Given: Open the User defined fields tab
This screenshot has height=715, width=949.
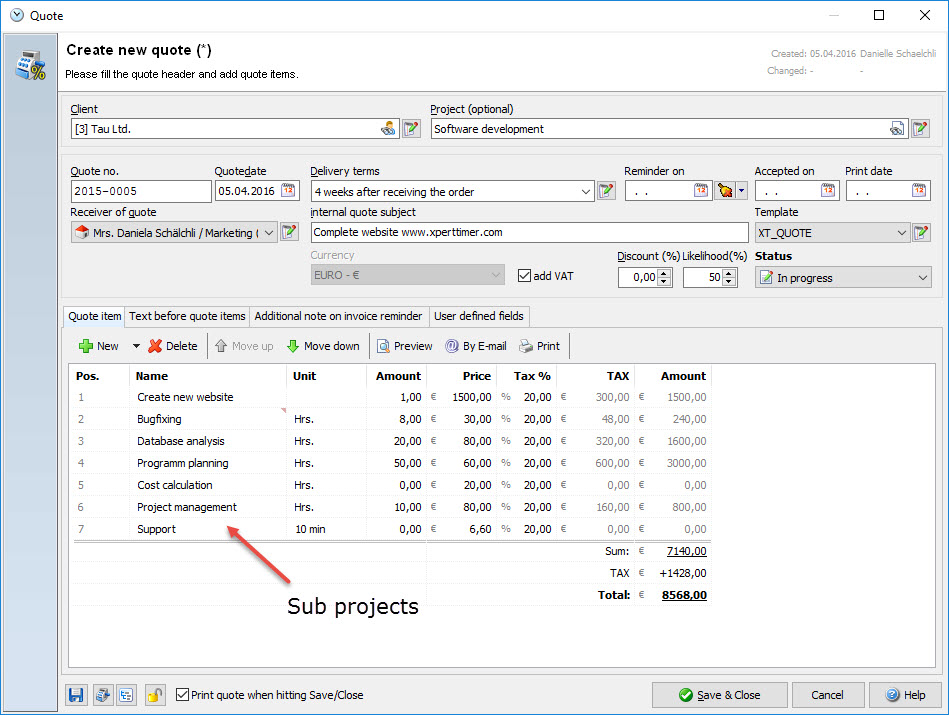Looking at the screenshot, I should click(478, 316).
